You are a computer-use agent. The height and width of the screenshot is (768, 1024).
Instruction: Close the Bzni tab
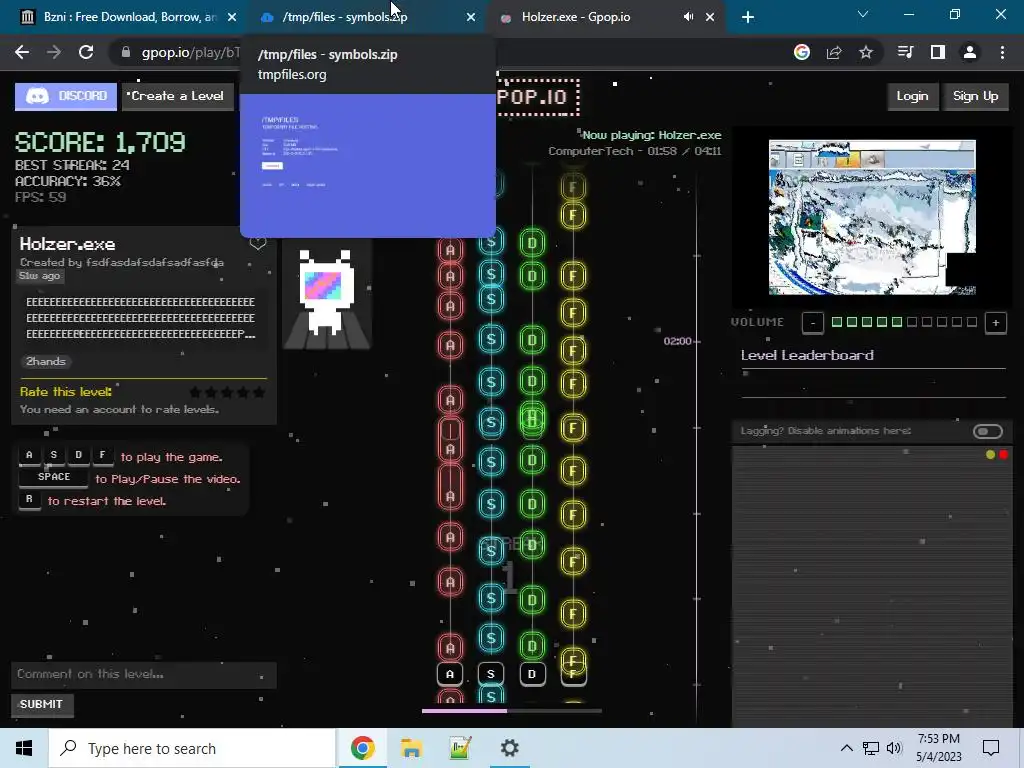[x=232, y=17]
